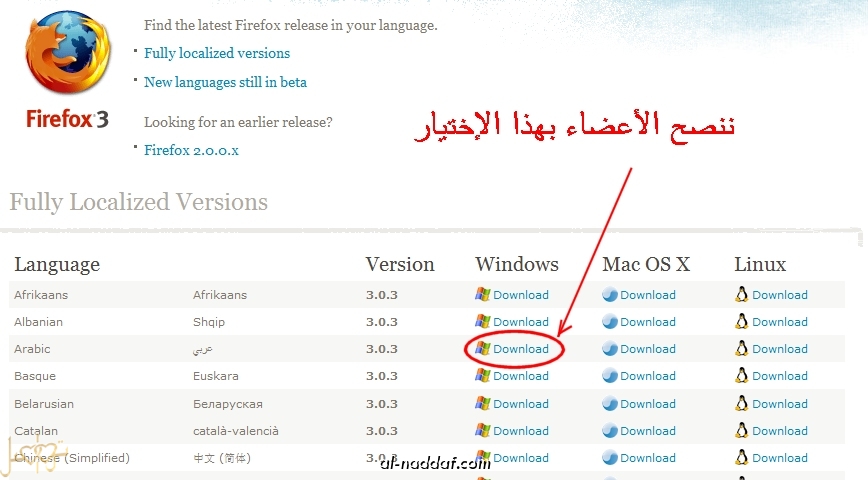Download Chinese (Simplified) Firefox for Windows
Viewport: 868px width, 480px height.
[521, 458]
